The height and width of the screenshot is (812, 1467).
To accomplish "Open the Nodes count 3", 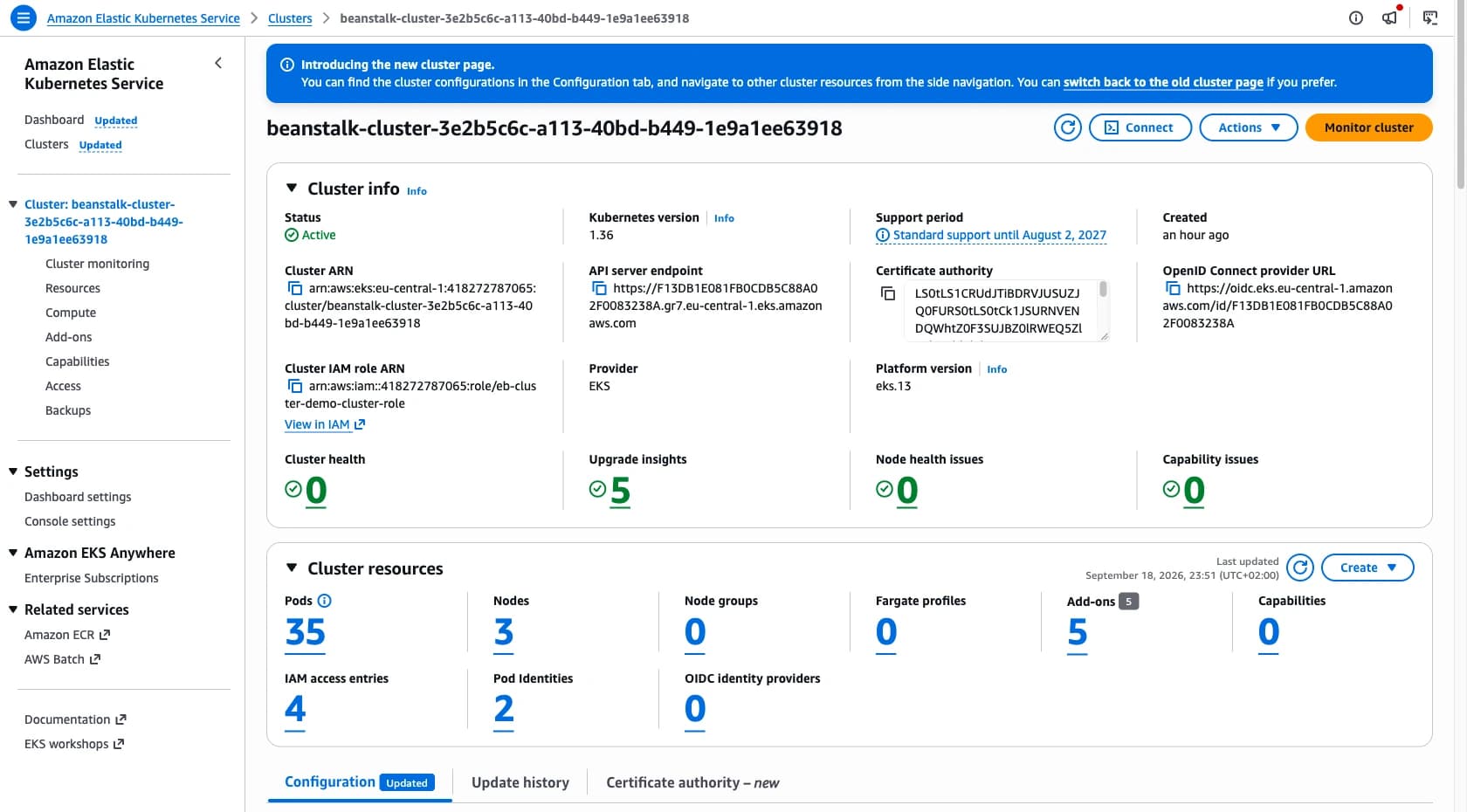I will point(504,632).
